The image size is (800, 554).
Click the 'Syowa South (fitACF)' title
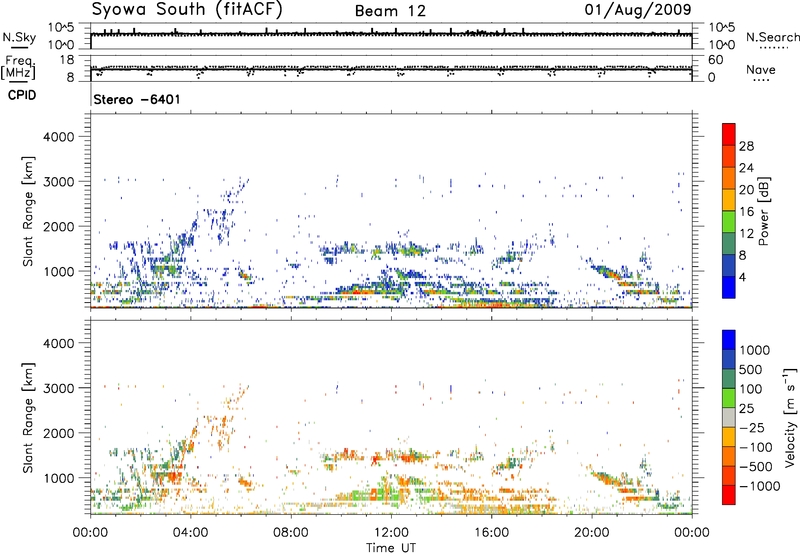click(x=186, y=10)
